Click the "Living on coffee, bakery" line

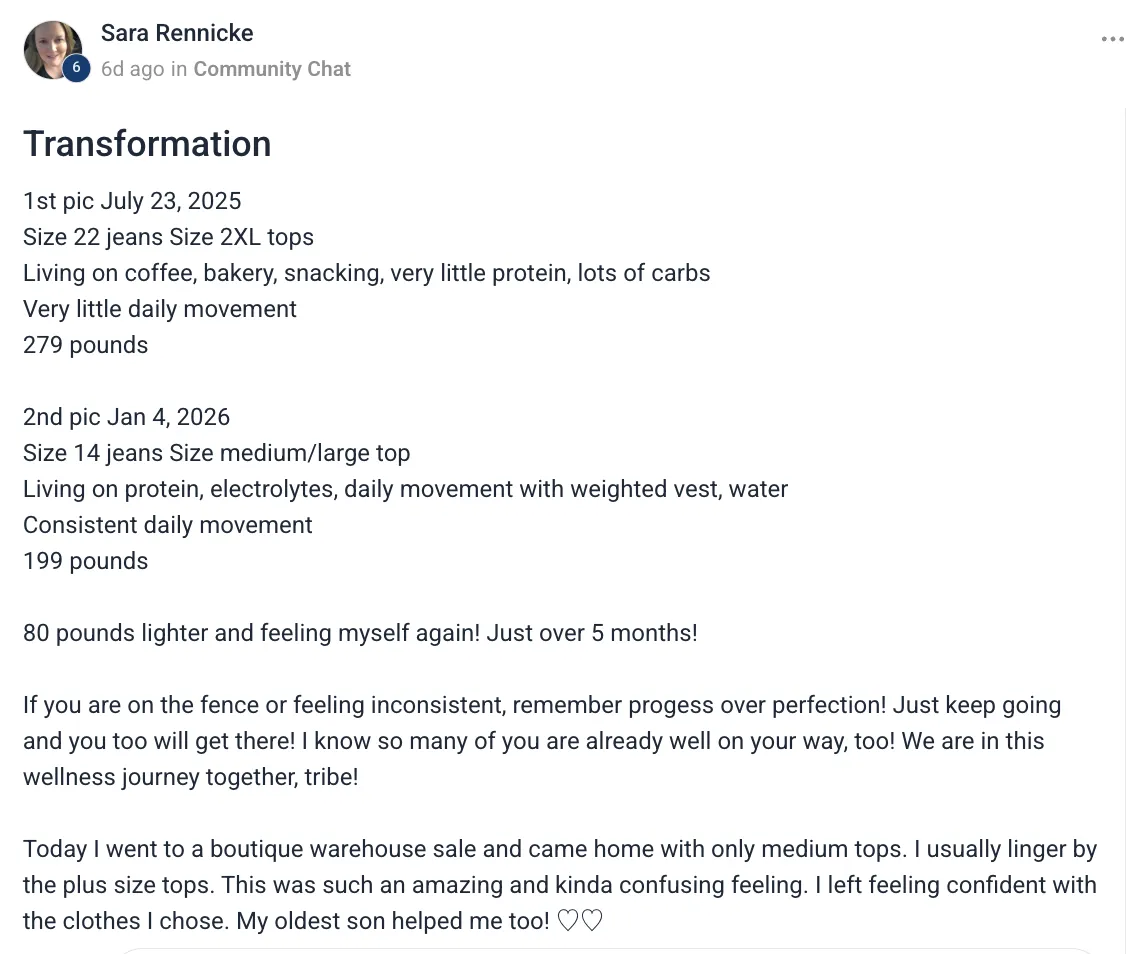366,273
